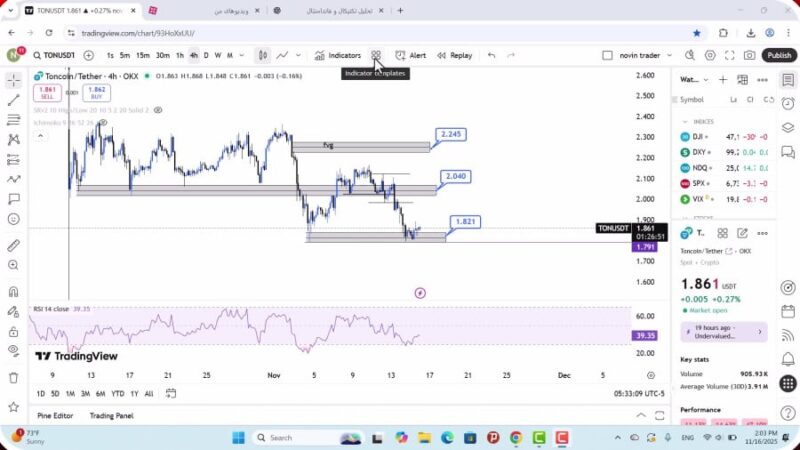Click the candlestick chart type icon
This screenshot has height=450, width=800.
[x=263, y=56]
